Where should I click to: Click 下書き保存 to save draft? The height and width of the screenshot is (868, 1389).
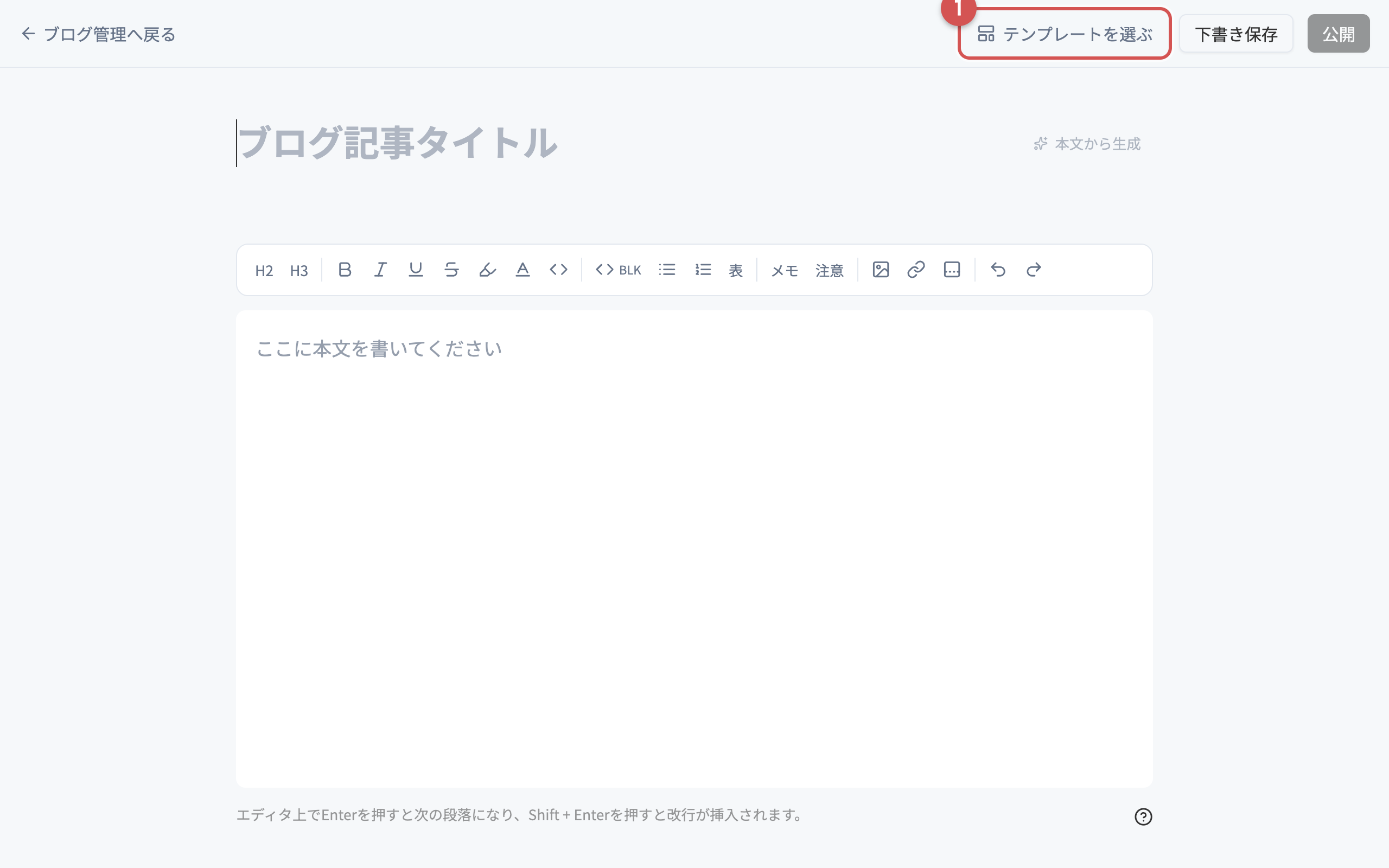(x=1236, y=34)
